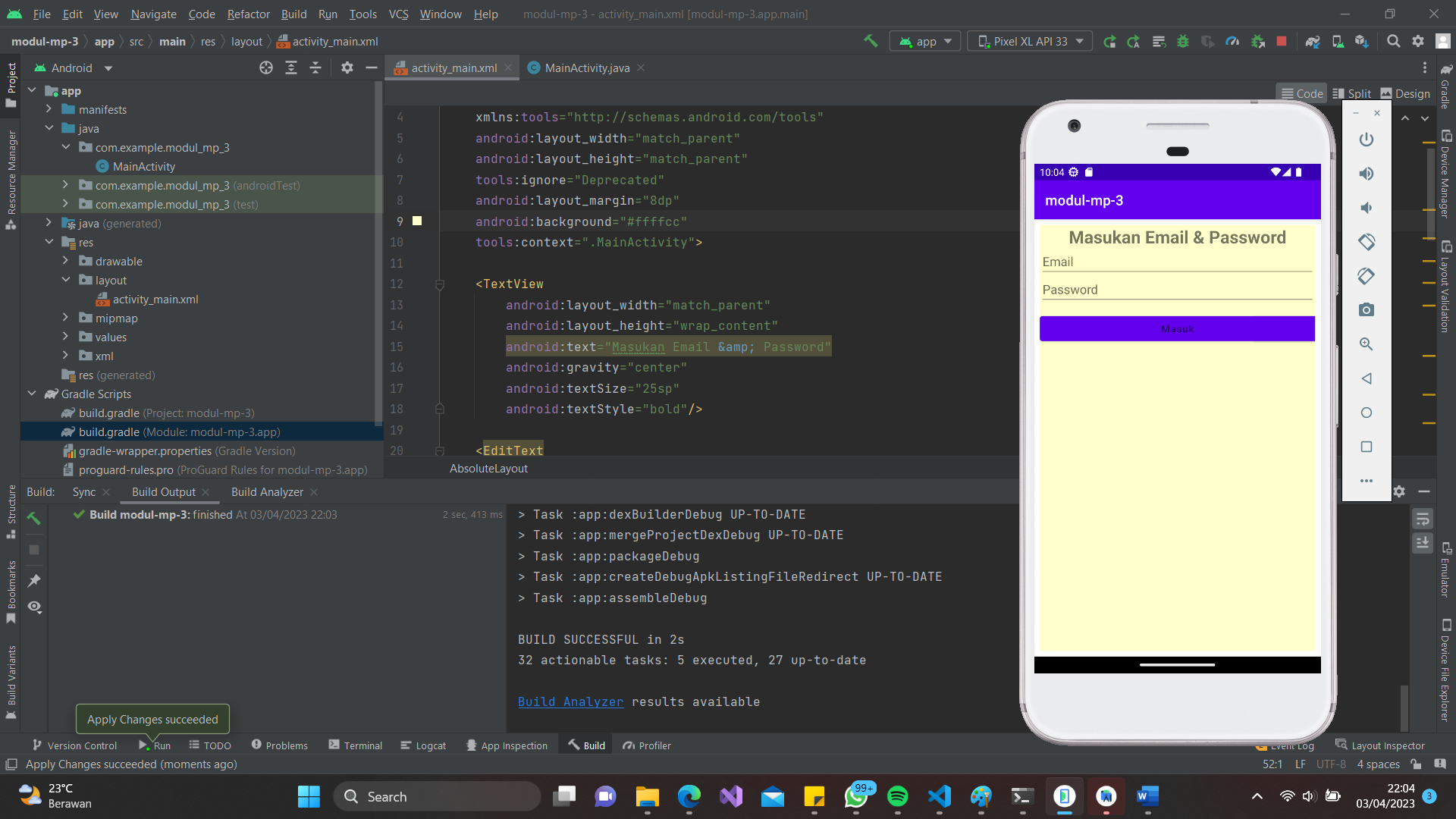Open Search Everywhere with the magnifier icon
Viewport: 1456px width, 819px height.
pos(1394,41)
